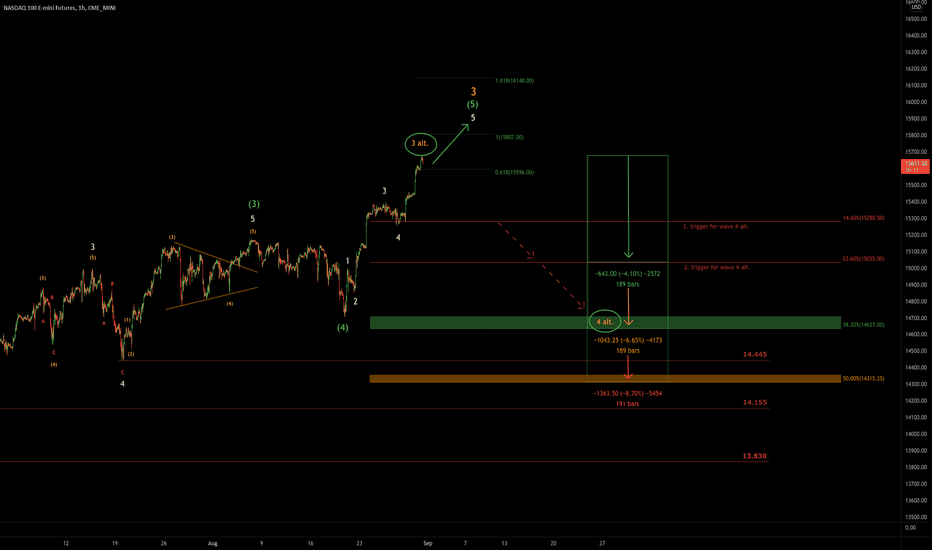Click the '16' date on time axis
932x550 pixels.
[x=310, y=543]
